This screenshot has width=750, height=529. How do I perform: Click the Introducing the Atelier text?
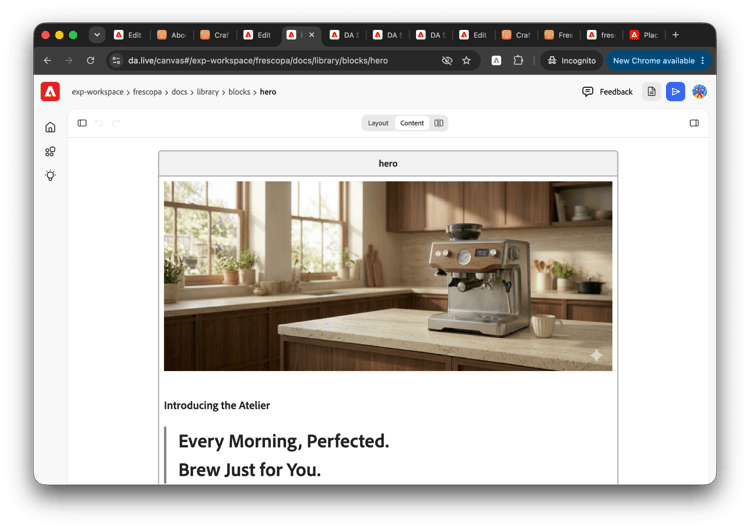click(x=217, y=405)
